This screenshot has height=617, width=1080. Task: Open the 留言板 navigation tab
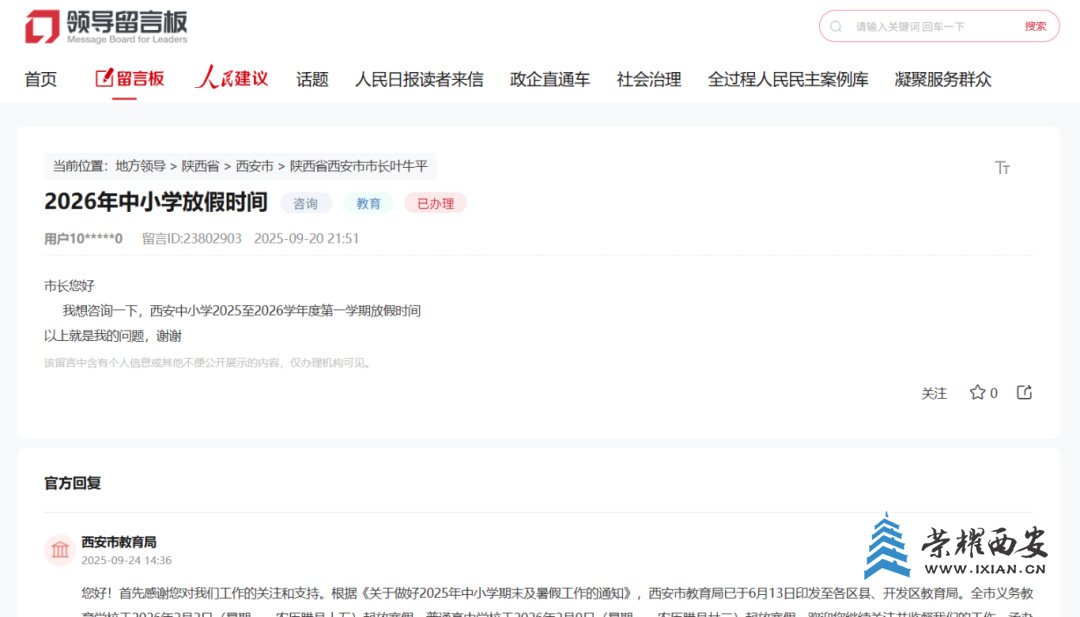[x=130, y=78]
